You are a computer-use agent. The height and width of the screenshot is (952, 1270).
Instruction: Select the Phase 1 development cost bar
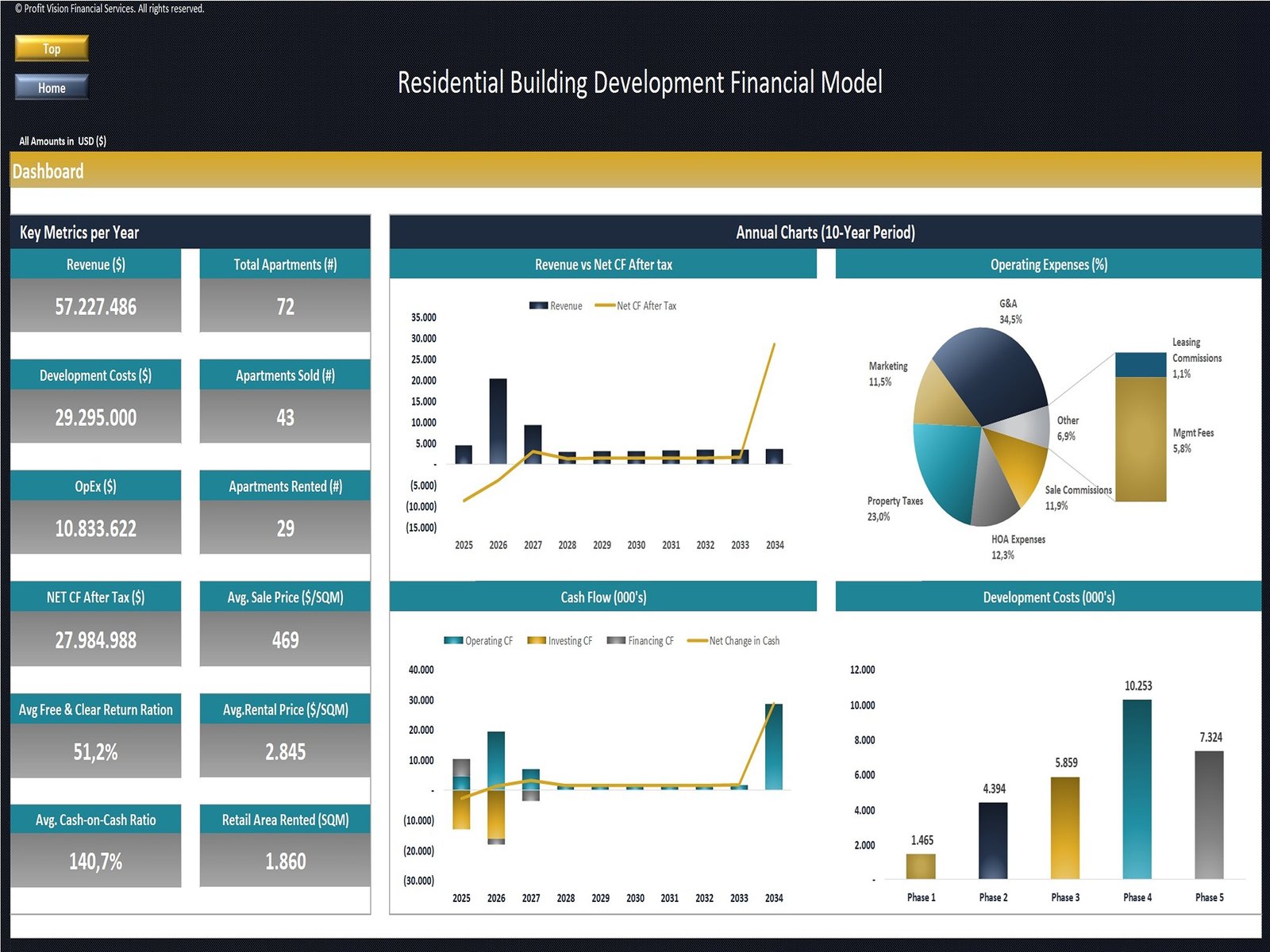pos(921,866)
